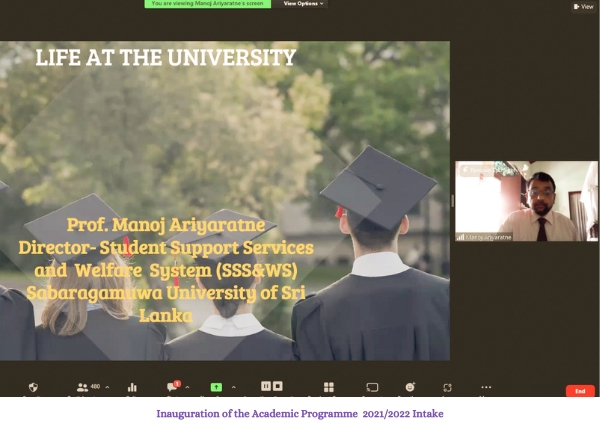Select Manoj Ariyaratne's video thumbnail

point(526,201)
